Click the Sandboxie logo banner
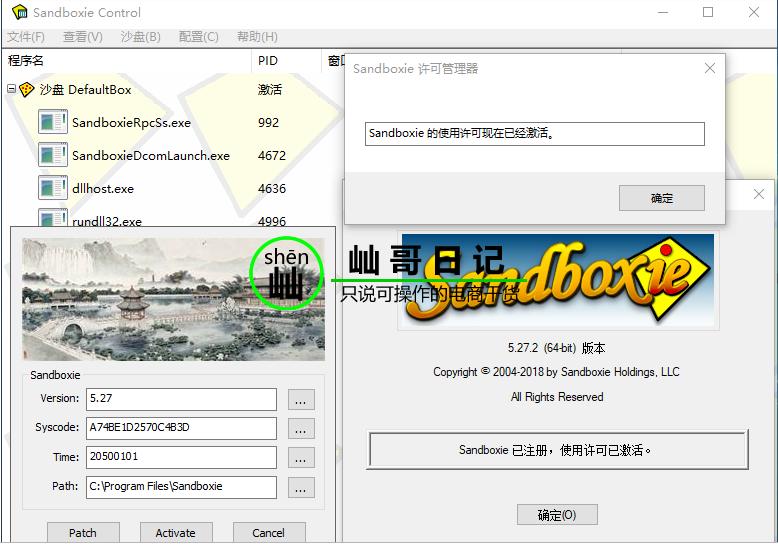Image resolution: width=778 pixels, height=546 pixels. point(558,280)
